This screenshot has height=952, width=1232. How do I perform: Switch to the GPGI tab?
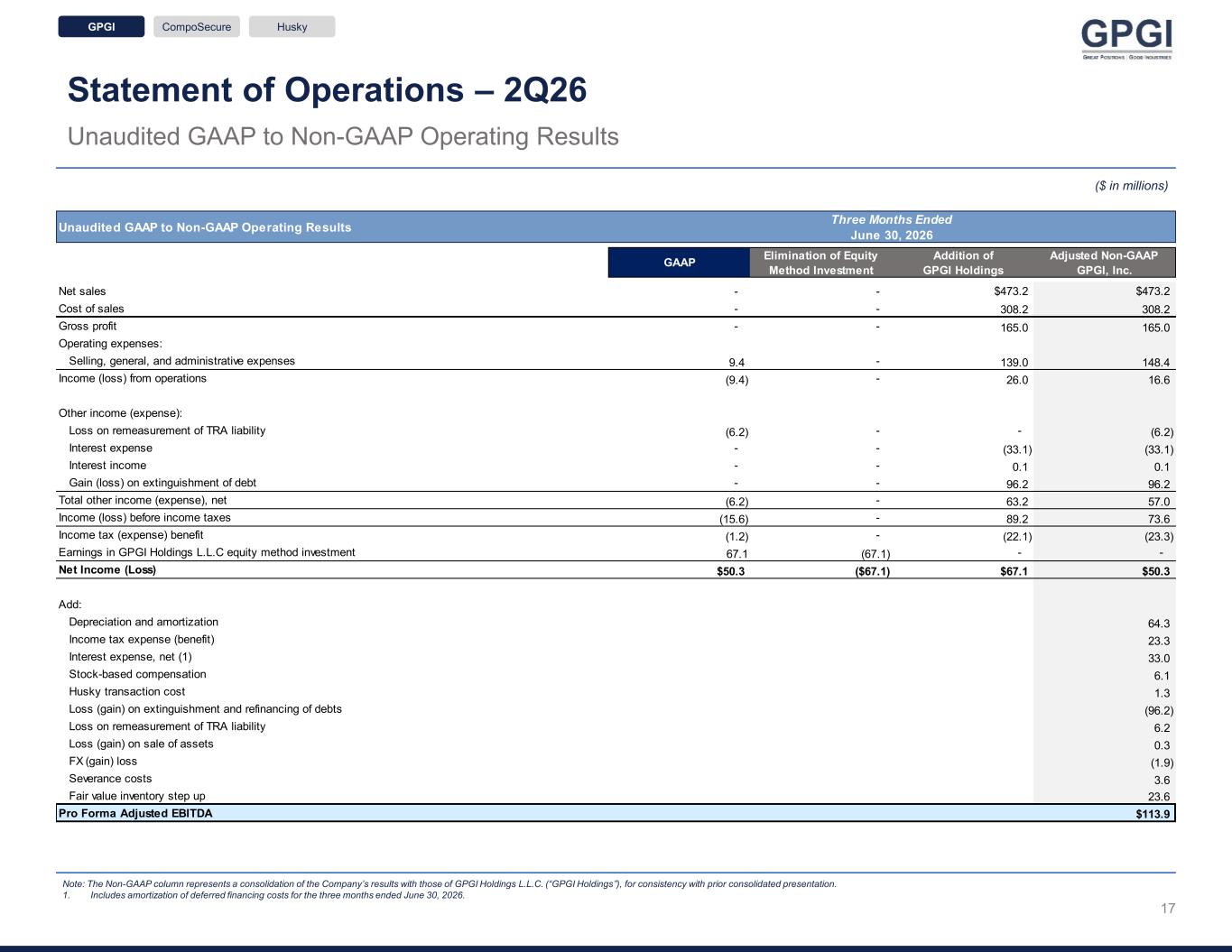pyautogui.click(x=101, y=27)
